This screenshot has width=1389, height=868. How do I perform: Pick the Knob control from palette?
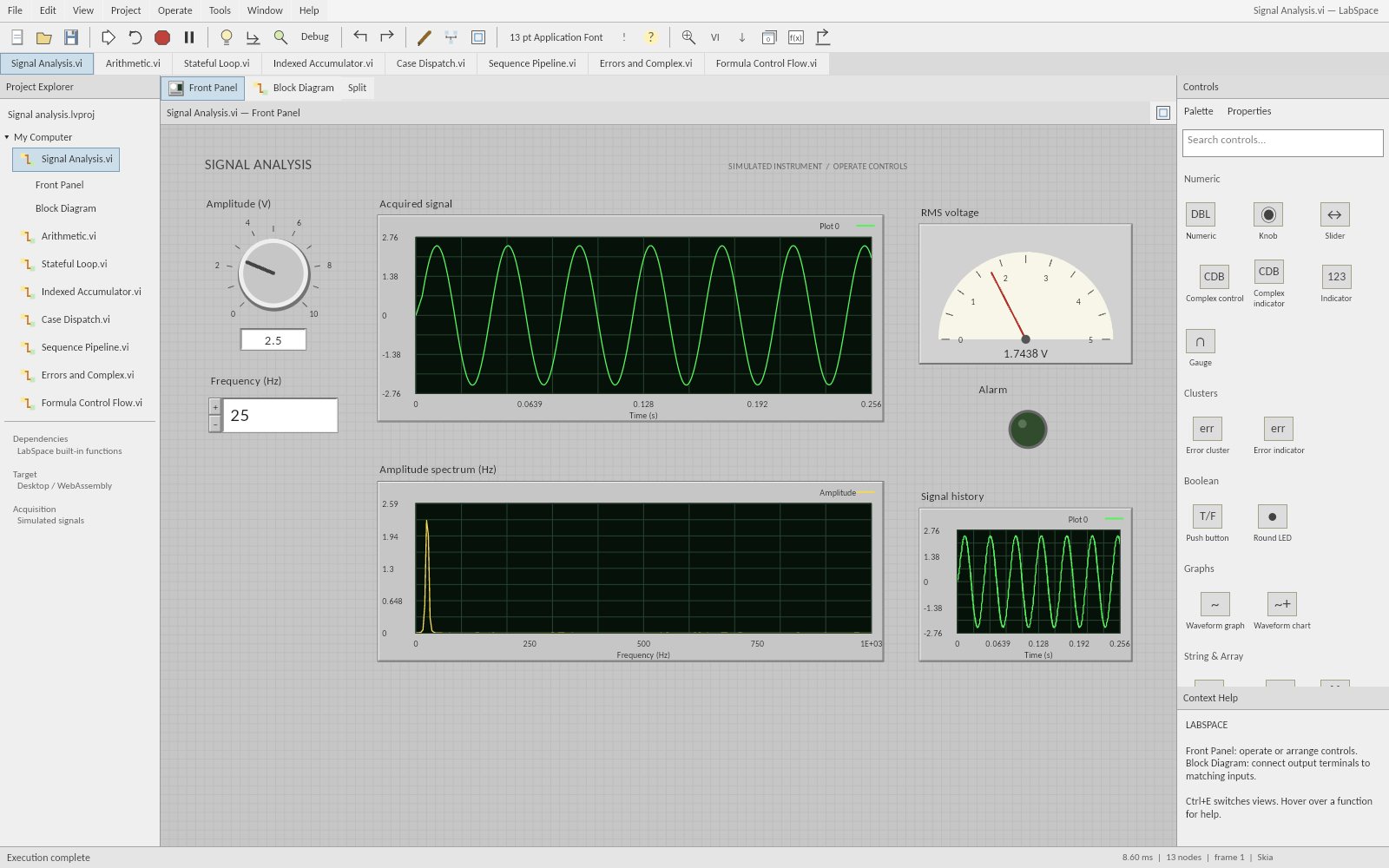pos(1268,214)
